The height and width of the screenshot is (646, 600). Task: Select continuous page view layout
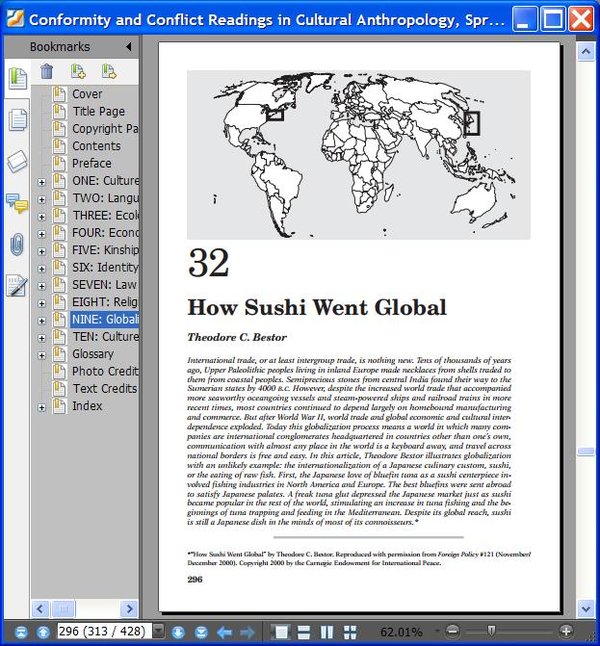tap(304, 632)
